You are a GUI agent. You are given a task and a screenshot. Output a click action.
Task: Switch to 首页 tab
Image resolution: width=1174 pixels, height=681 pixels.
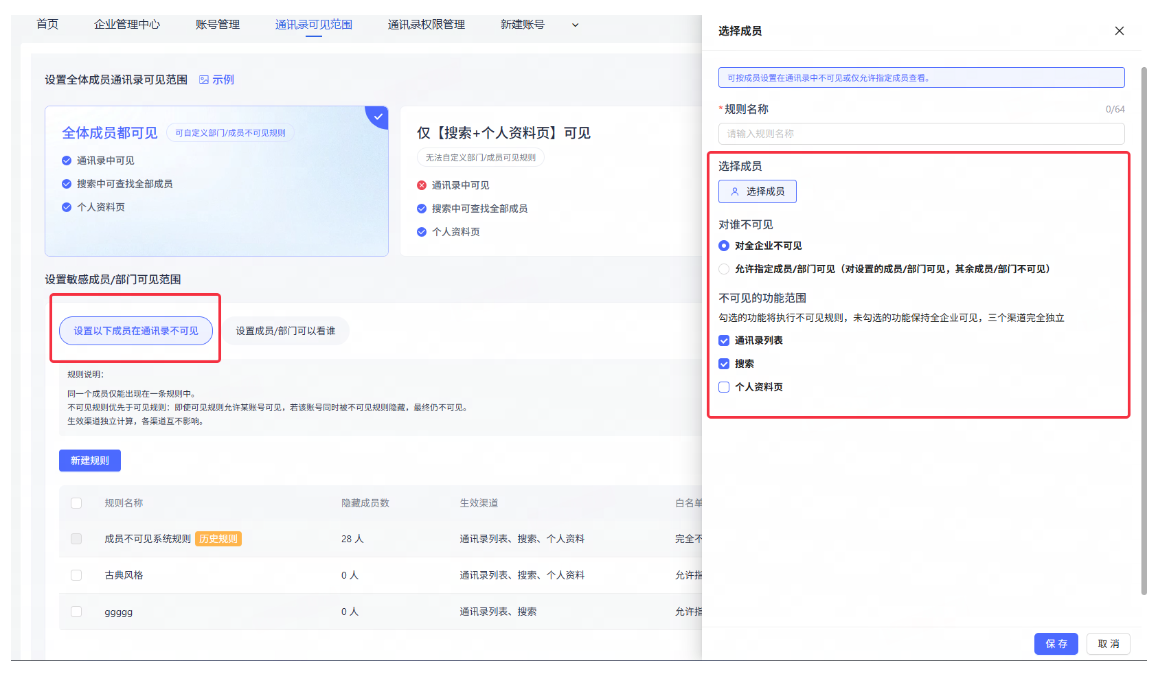coord(47,24)
